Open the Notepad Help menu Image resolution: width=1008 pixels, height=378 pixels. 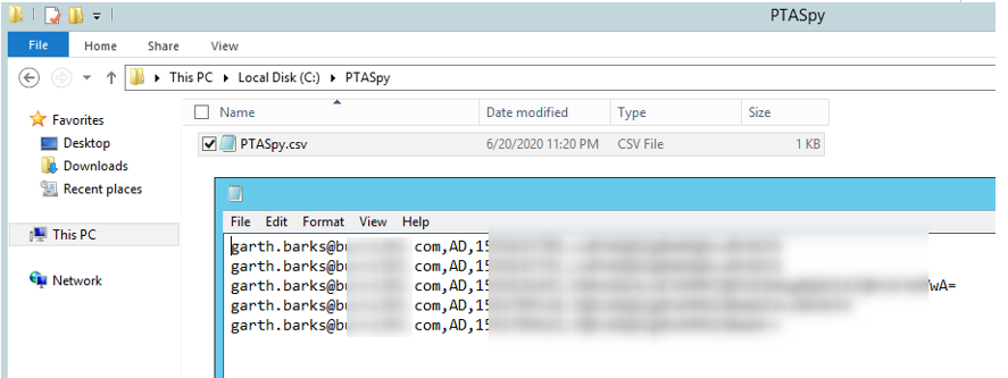[x=415, y=222]
